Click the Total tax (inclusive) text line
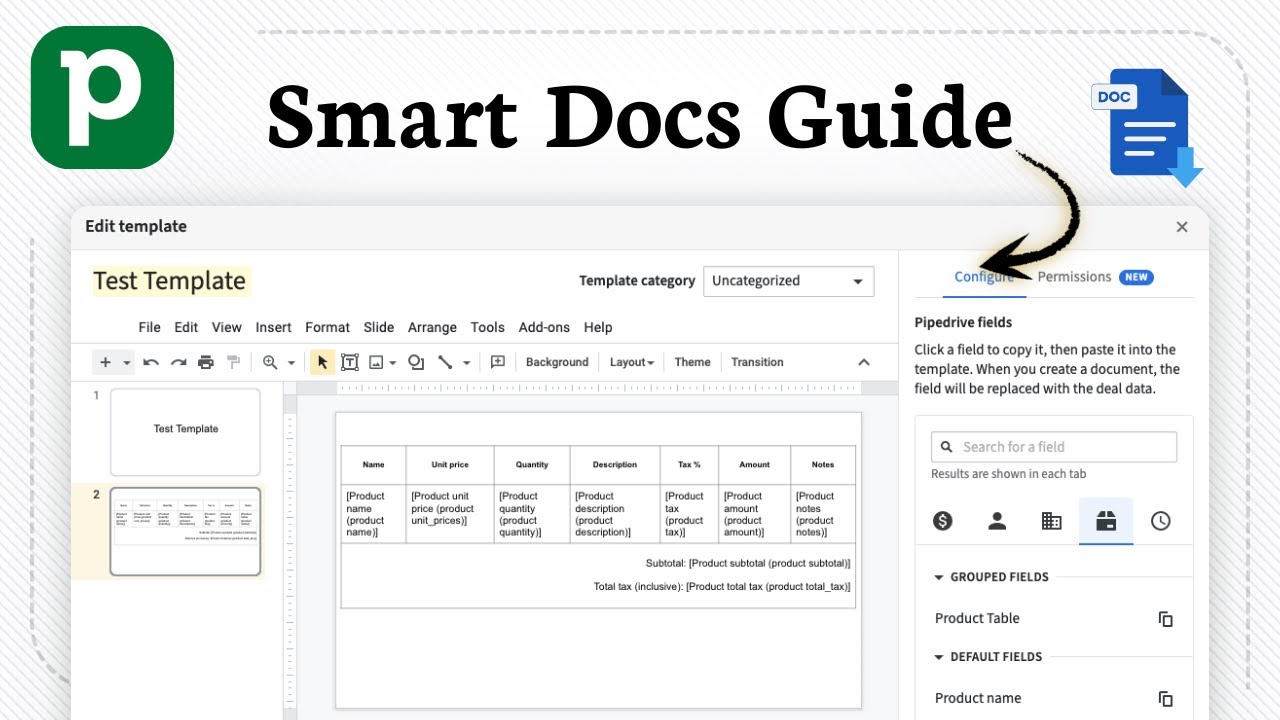The image size is (1280, 720). click(x=722, y=587)
